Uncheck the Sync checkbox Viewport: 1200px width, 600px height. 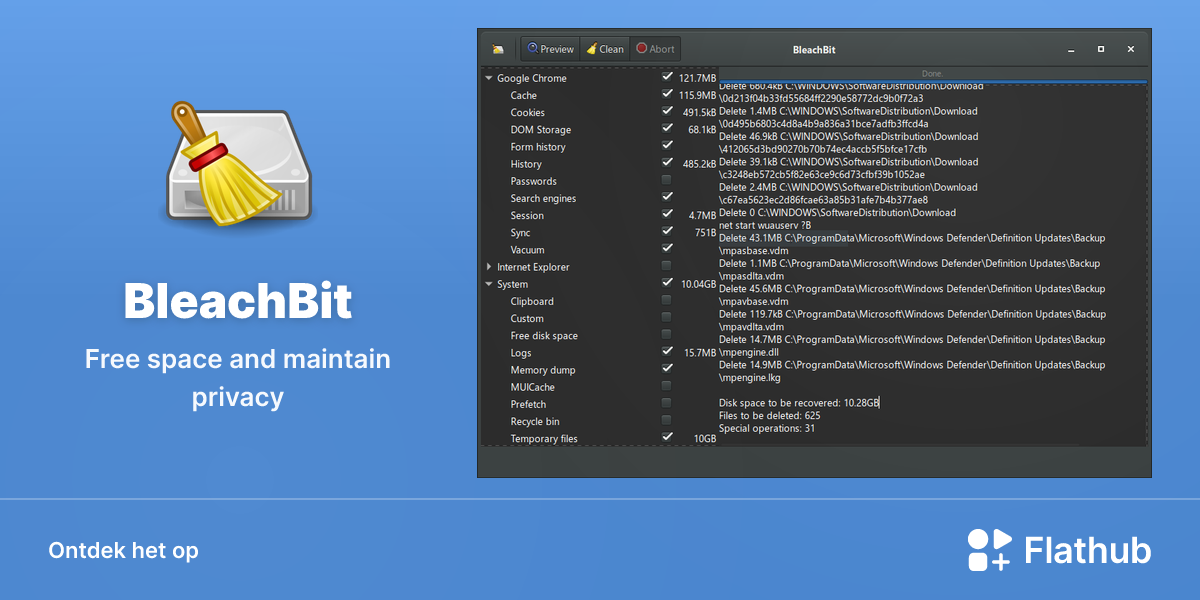(x=667, y=230)
